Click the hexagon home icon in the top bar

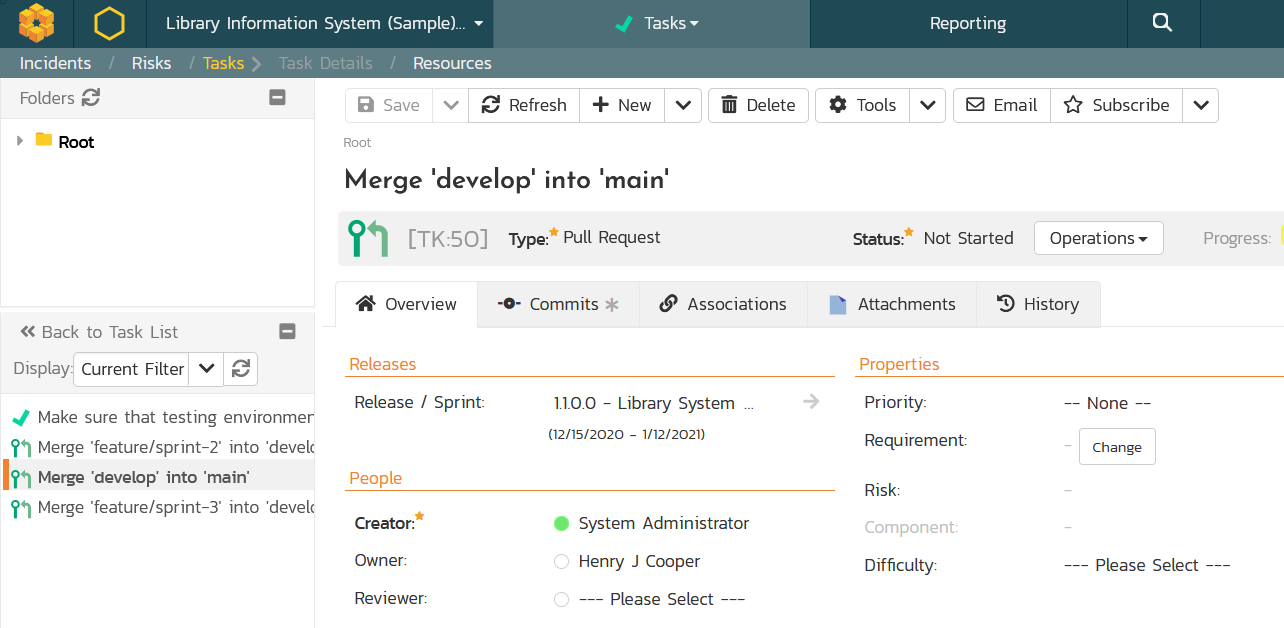pyautogui.click(x=109, y=23)
